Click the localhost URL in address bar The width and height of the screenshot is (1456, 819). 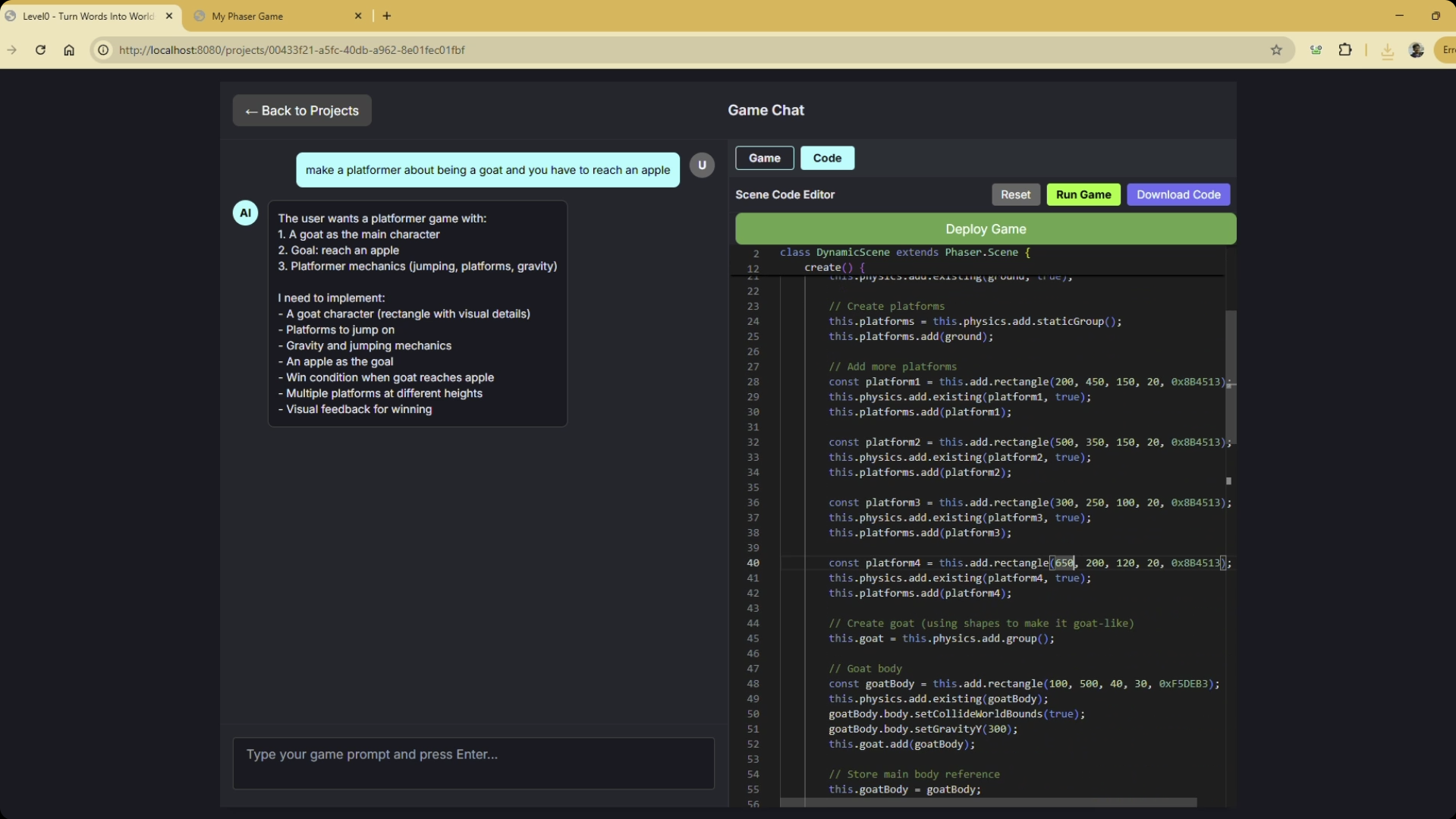292,50
